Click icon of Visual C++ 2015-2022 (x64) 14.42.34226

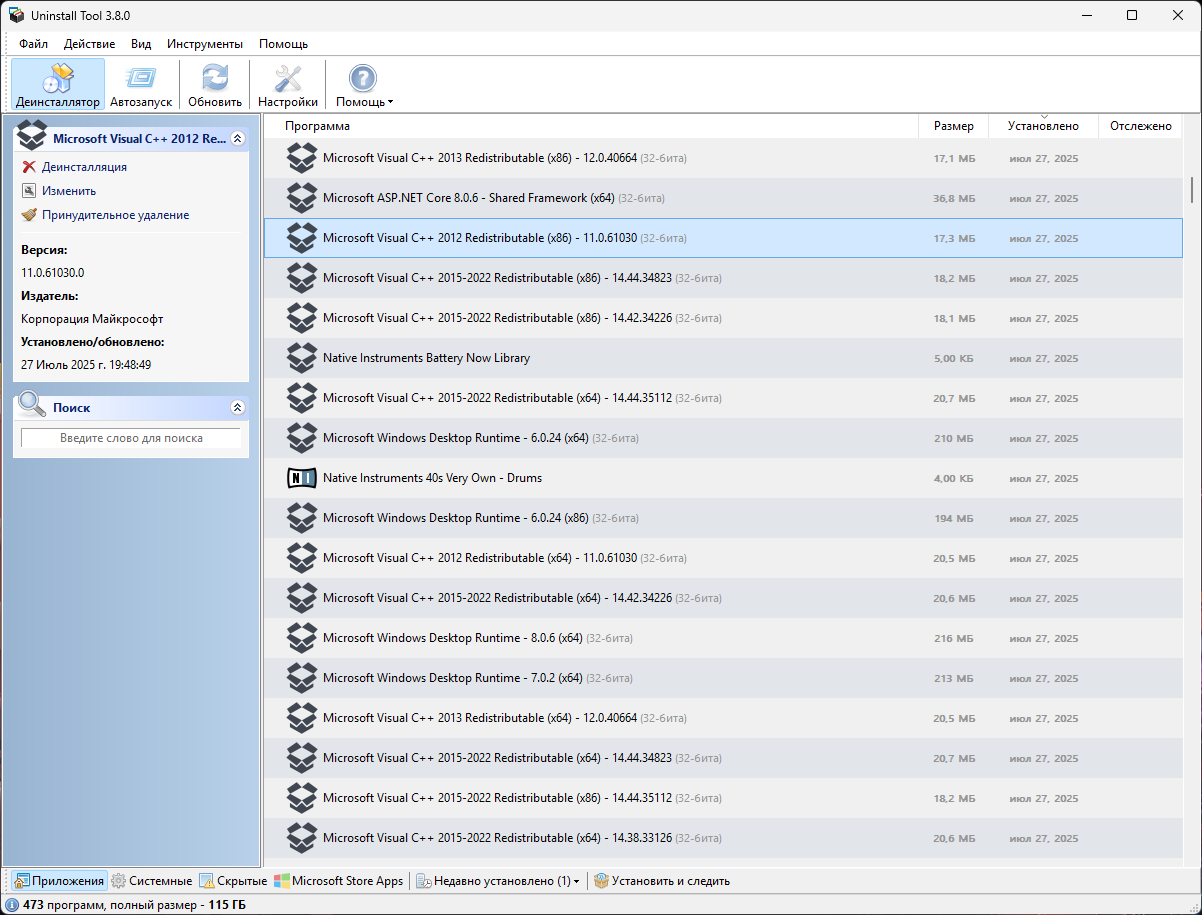tap(301, 598)
